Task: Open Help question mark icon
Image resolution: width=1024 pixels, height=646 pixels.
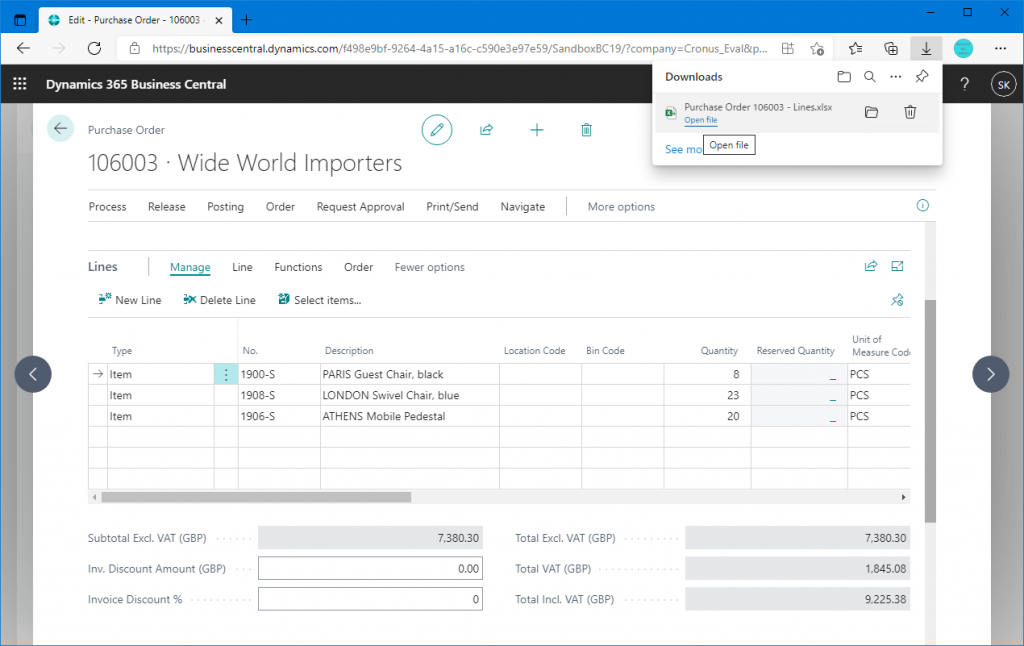Action: [x=964, y=84]
